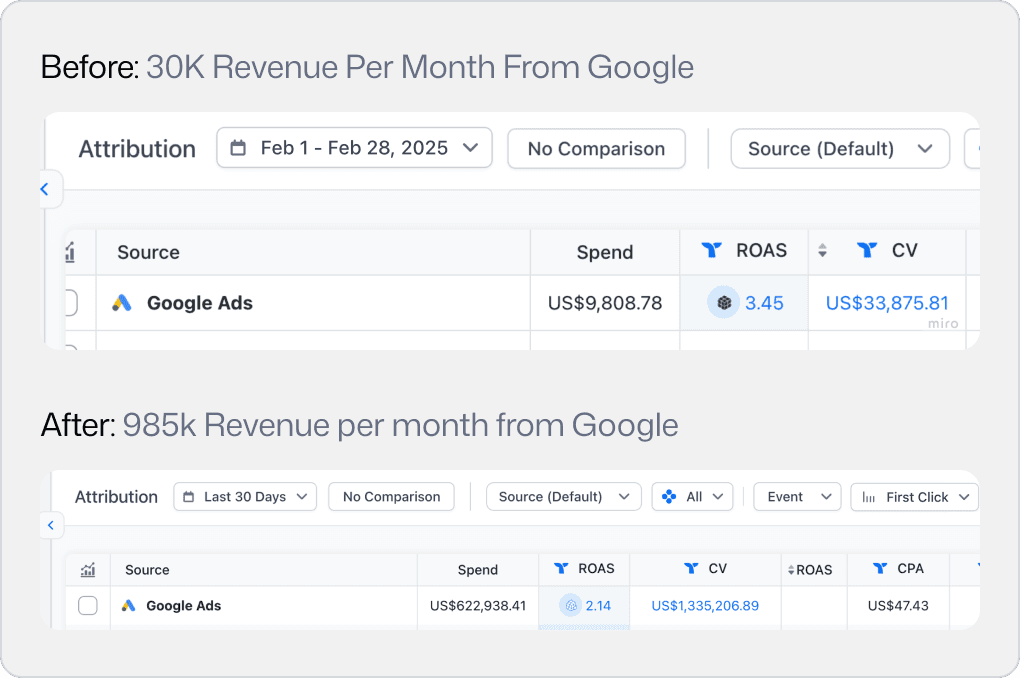Click Google Ads source name in the After table
Viewport: 1020px width, 678px height.
click(x=183, y=606)
